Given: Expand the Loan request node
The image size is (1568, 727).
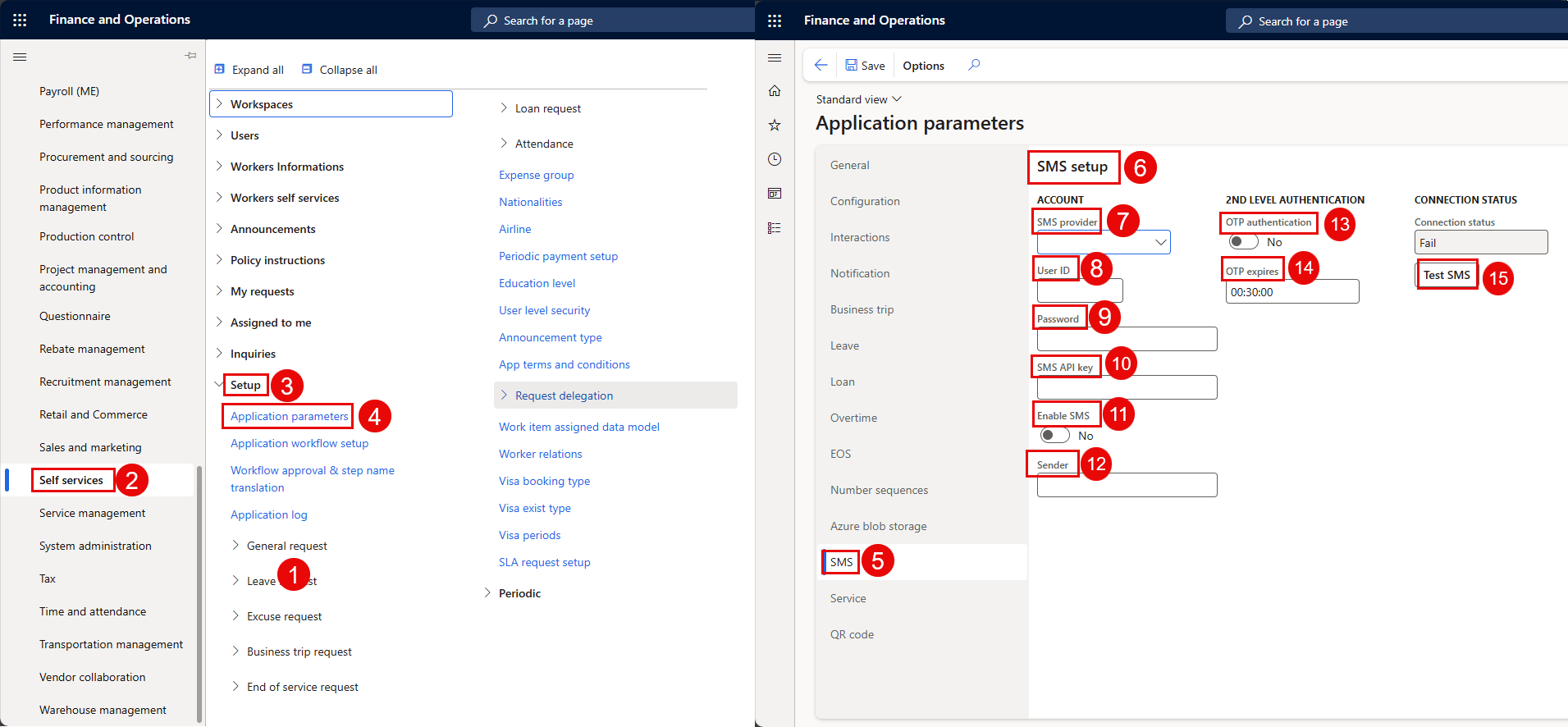Looking at the screenshot, I should tap(504, 107).
